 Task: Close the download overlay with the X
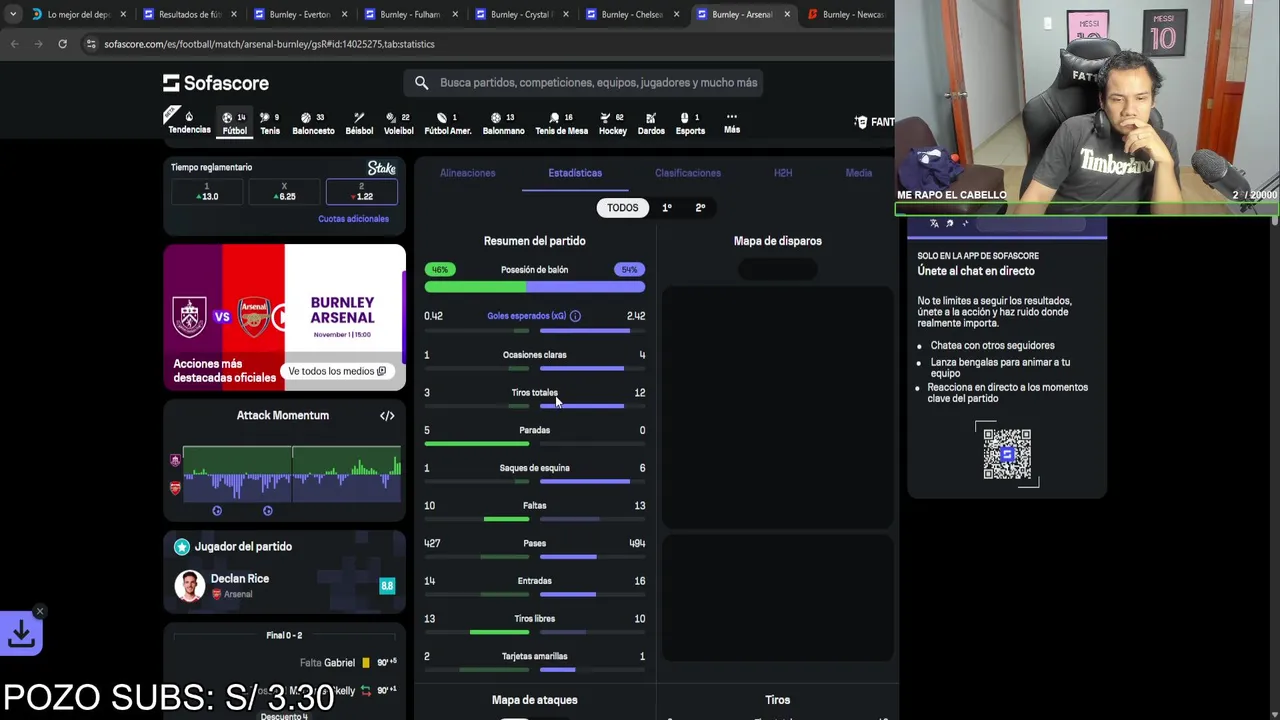point(40,610)
